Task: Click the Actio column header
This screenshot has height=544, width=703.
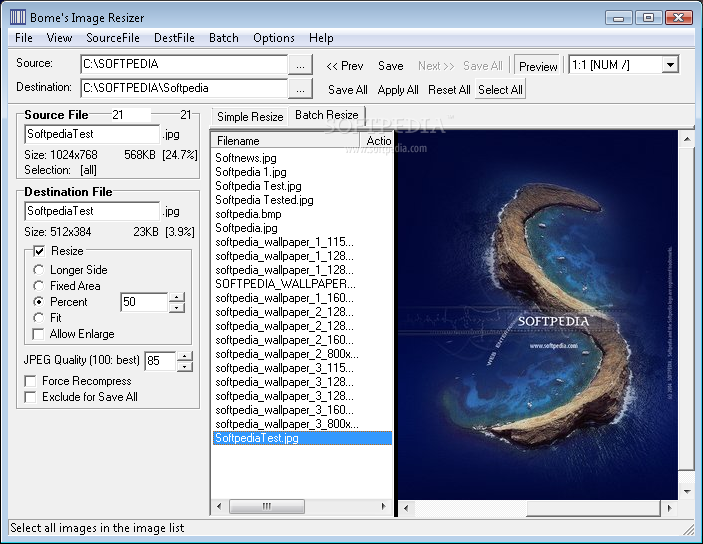Action: click(377, 141)
